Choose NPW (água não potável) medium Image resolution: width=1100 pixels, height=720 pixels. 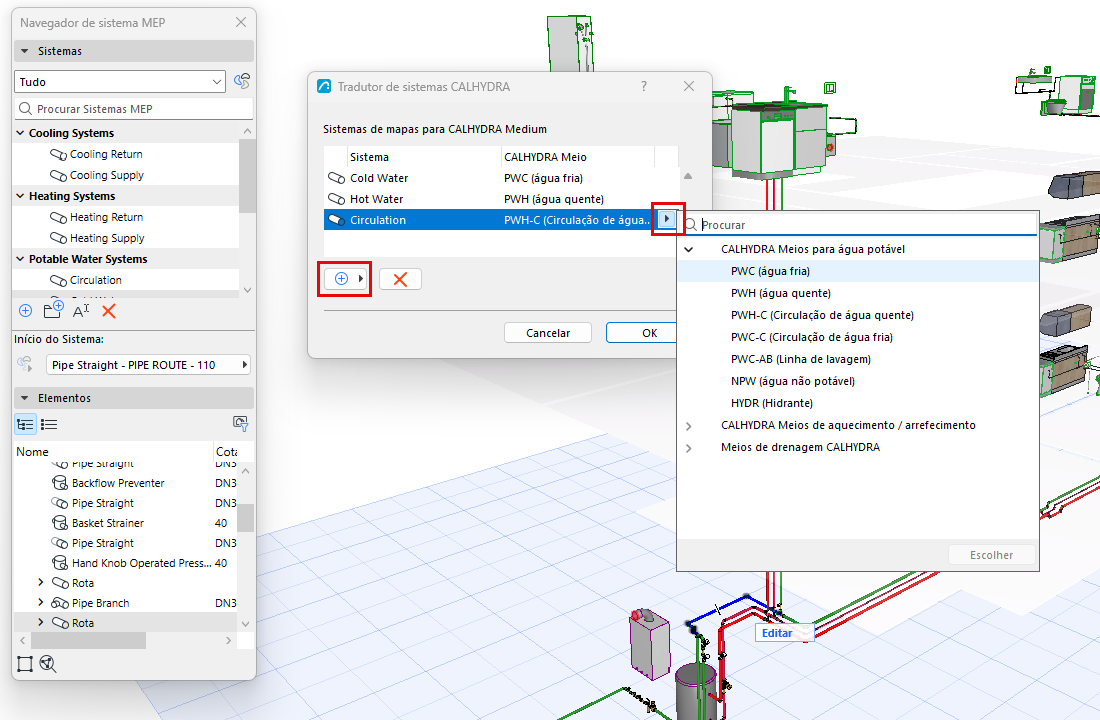857,381
